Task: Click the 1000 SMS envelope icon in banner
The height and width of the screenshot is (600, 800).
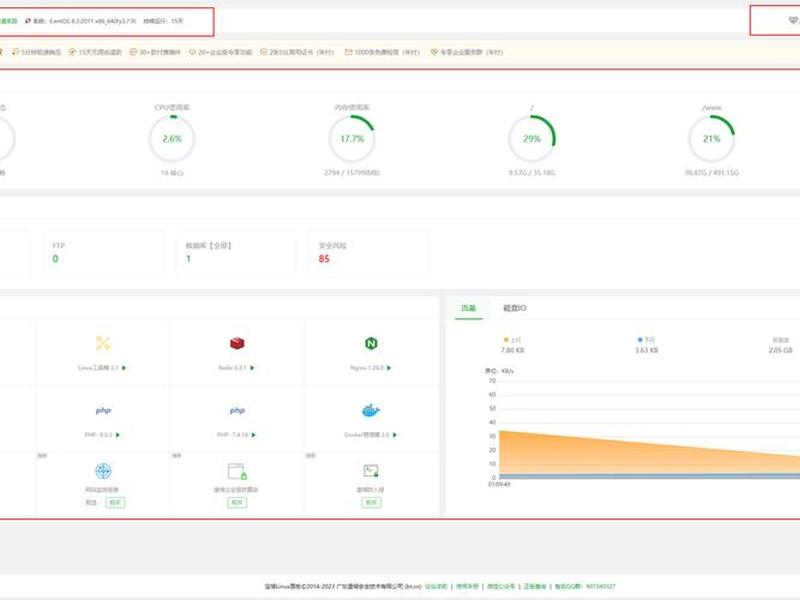Action: [x=348, y=52]
